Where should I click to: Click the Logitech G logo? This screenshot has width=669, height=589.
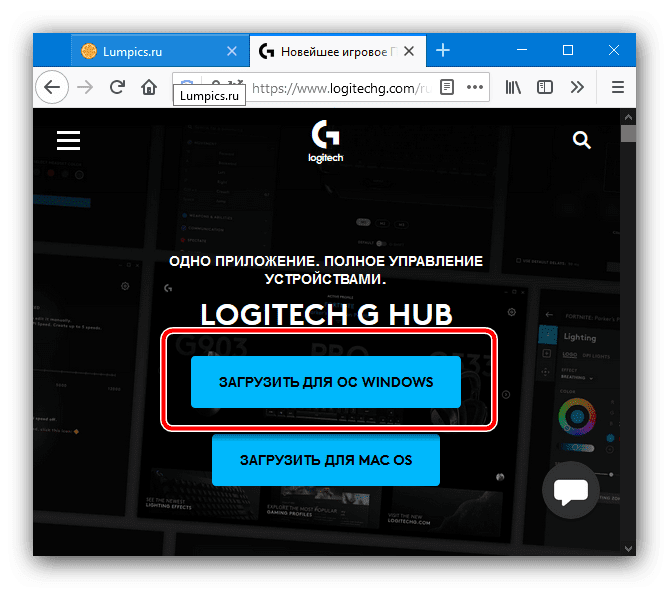coord(326,141)
